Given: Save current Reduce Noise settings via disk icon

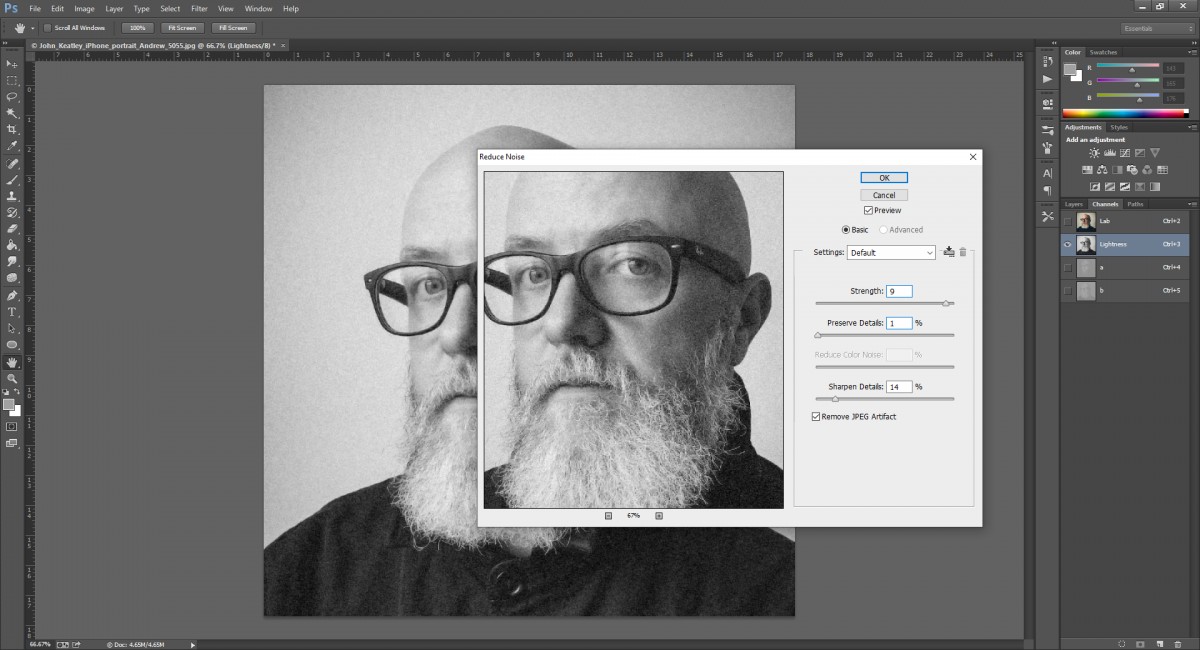Looking at the screenshot, I should tap(948, 252).
